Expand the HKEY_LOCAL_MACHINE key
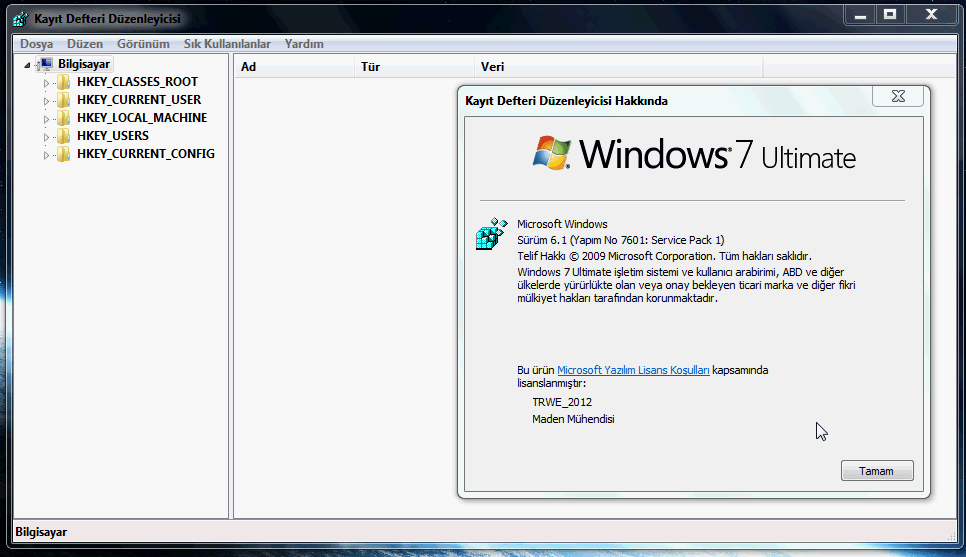This screenshot has height=557, width=966. 46,118
